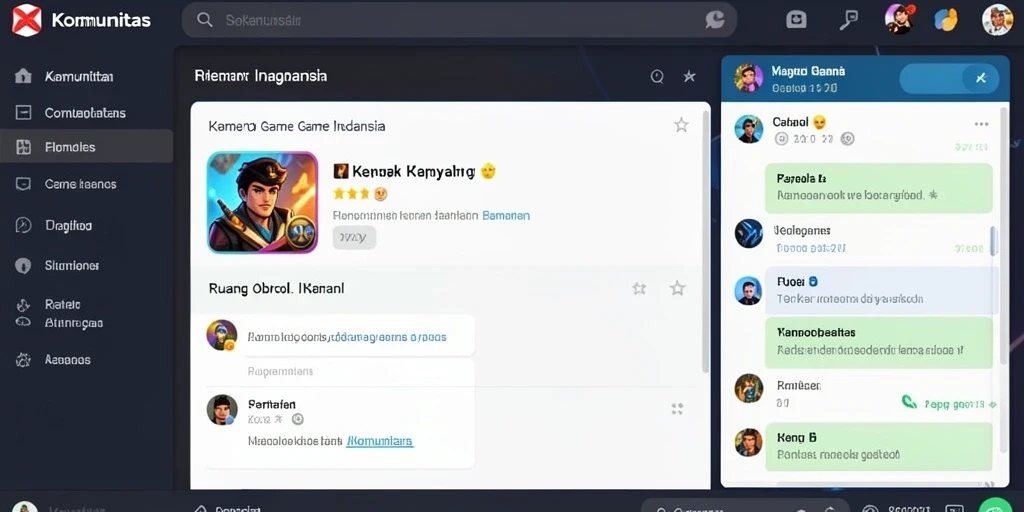Screen dimensions: 1024x512
Task: Click the Fepg goo call label
Action: click(956, 405)
